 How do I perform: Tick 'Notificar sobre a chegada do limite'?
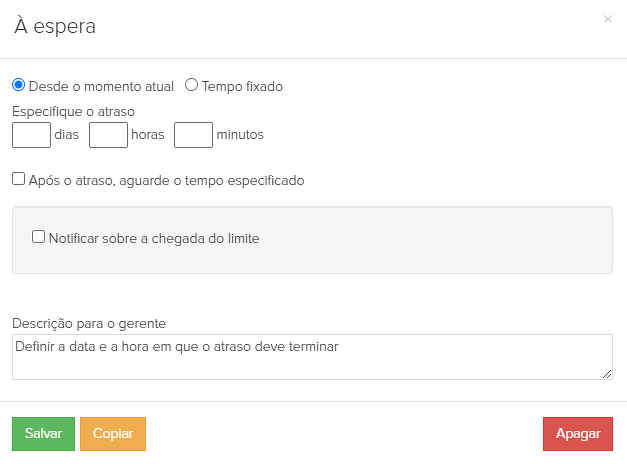pyautogui.click(x=39, y=237)
